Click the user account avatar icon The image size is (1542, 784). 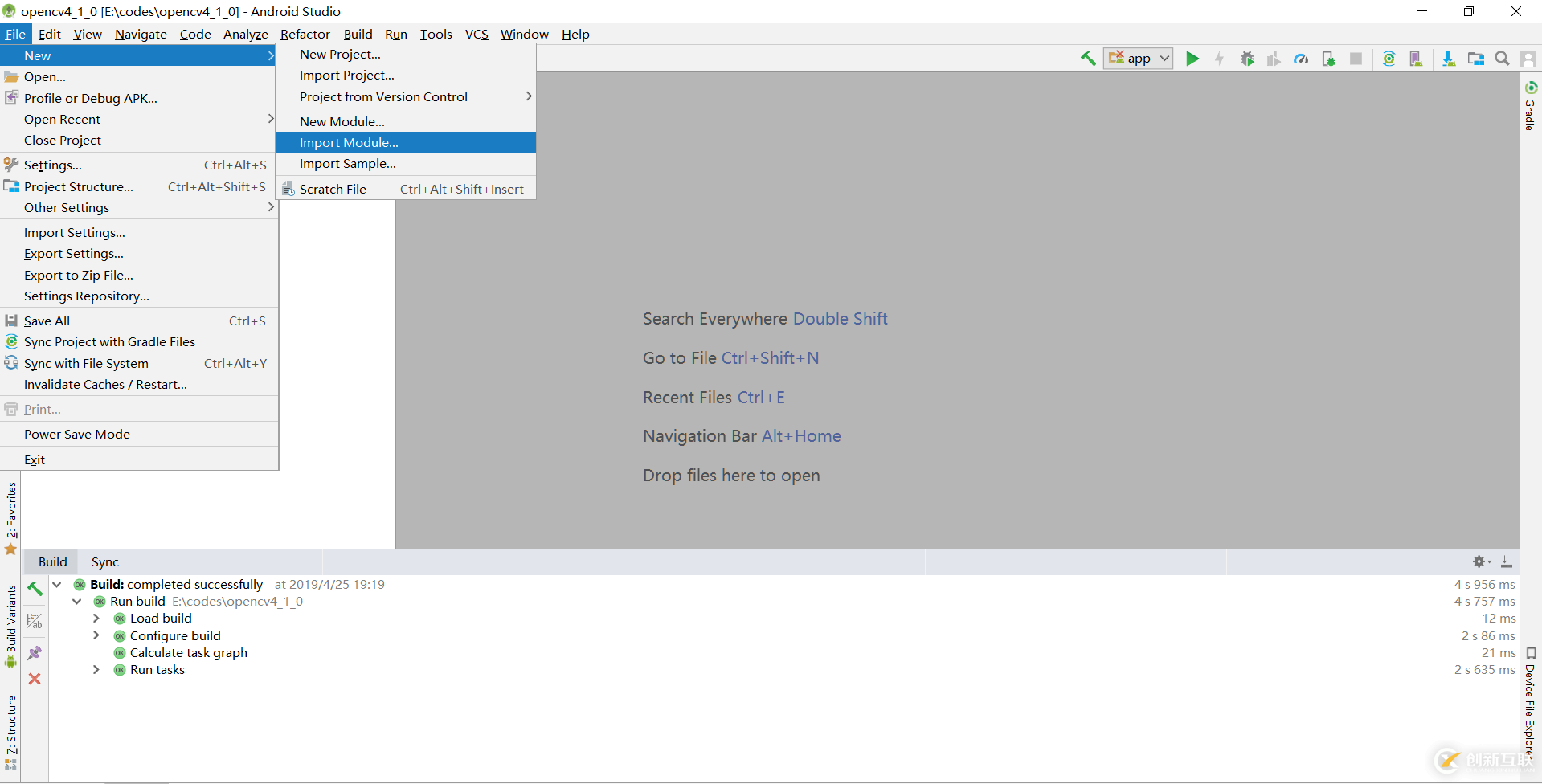coord(1528,59)
